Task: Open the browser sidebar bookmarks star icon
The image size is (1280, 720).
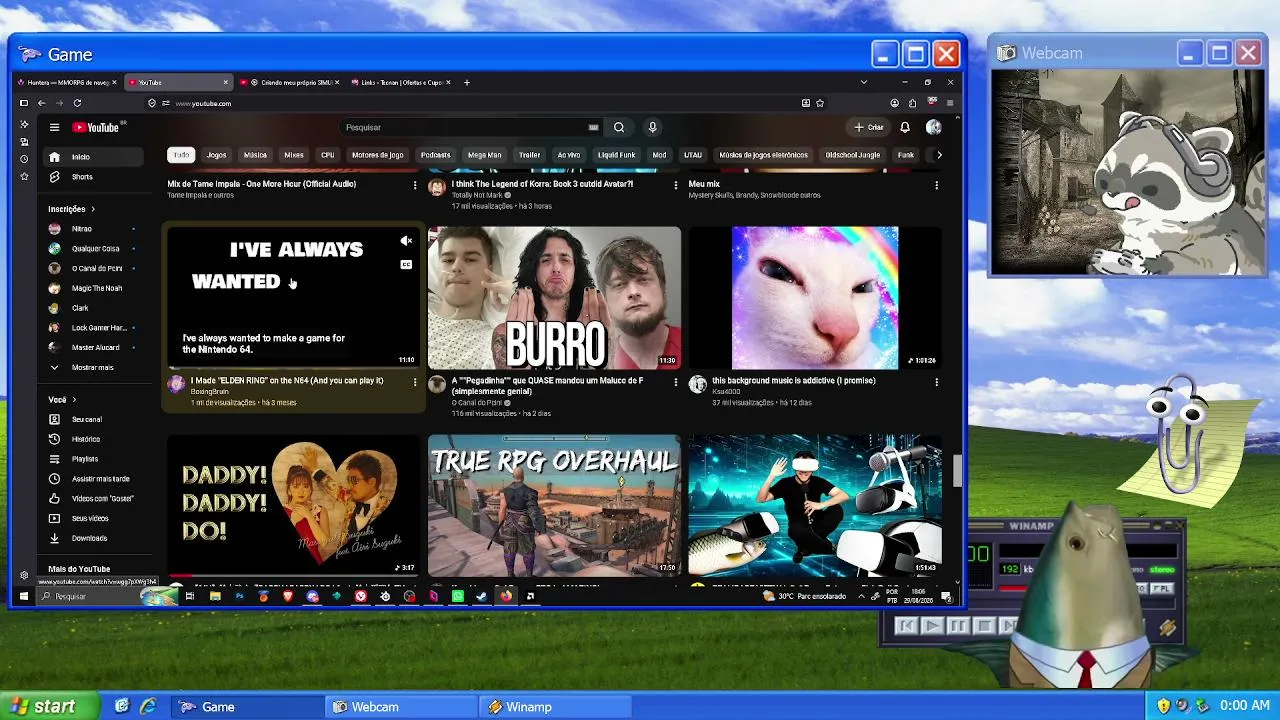Action: point(24,176)
